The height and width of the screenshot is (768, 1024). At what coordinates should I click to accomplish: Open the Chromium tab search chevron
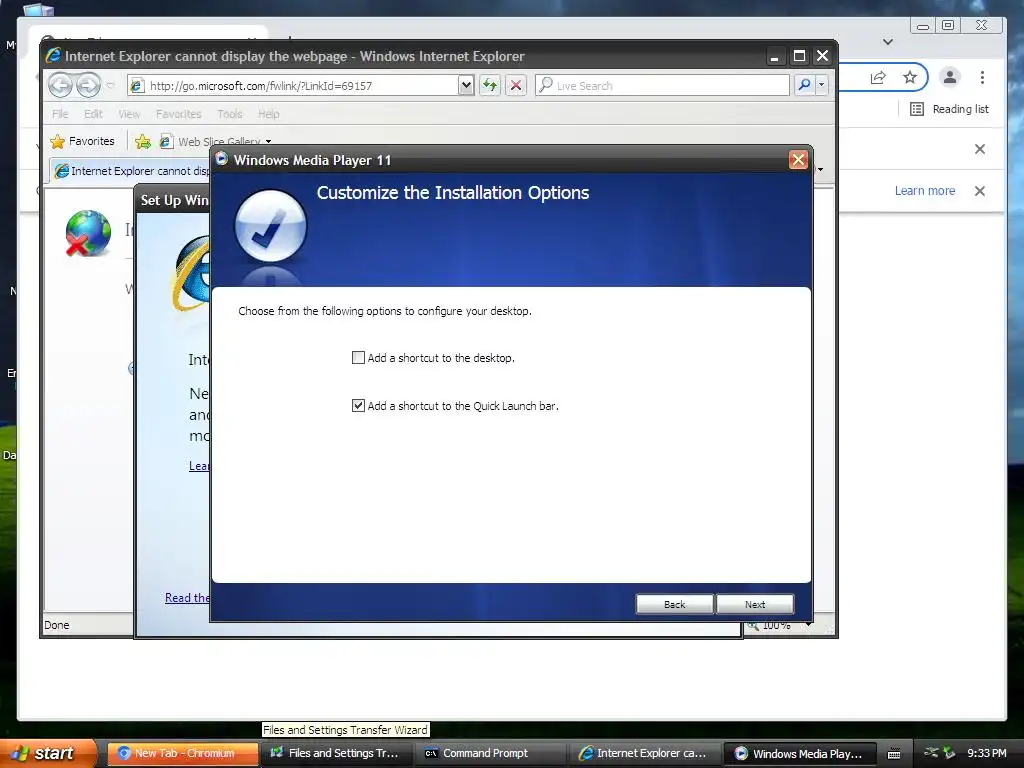point(888,42)
